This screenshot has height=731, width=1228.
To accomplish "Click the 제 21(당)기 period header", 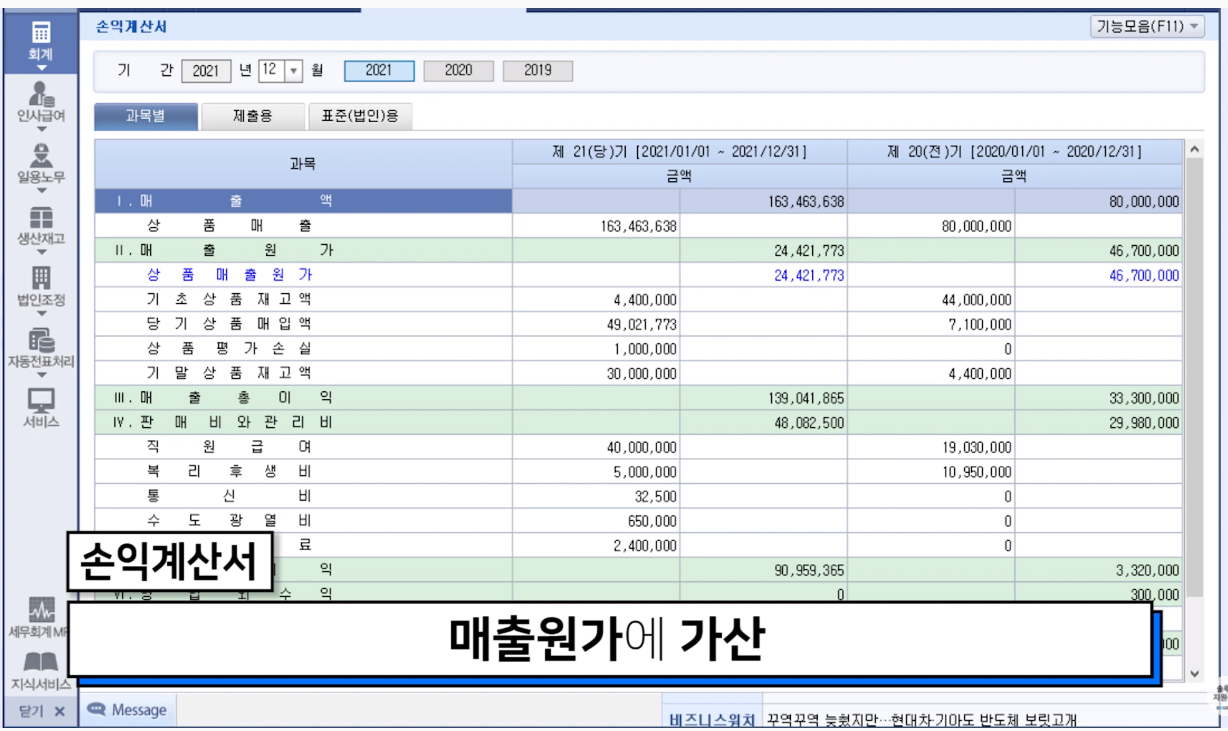I will click(680, 153).
